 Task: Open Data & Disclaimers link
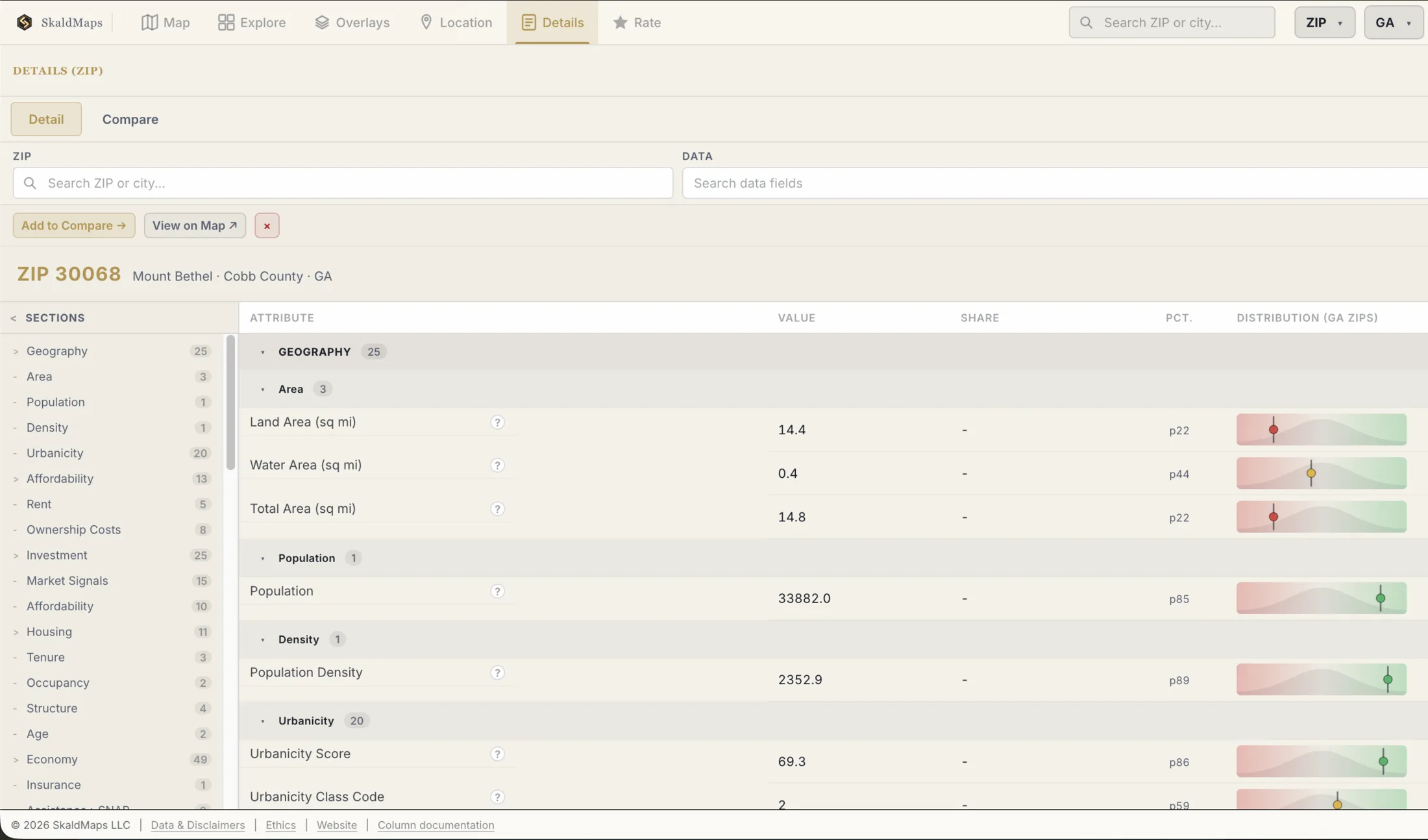click(198, 825)
